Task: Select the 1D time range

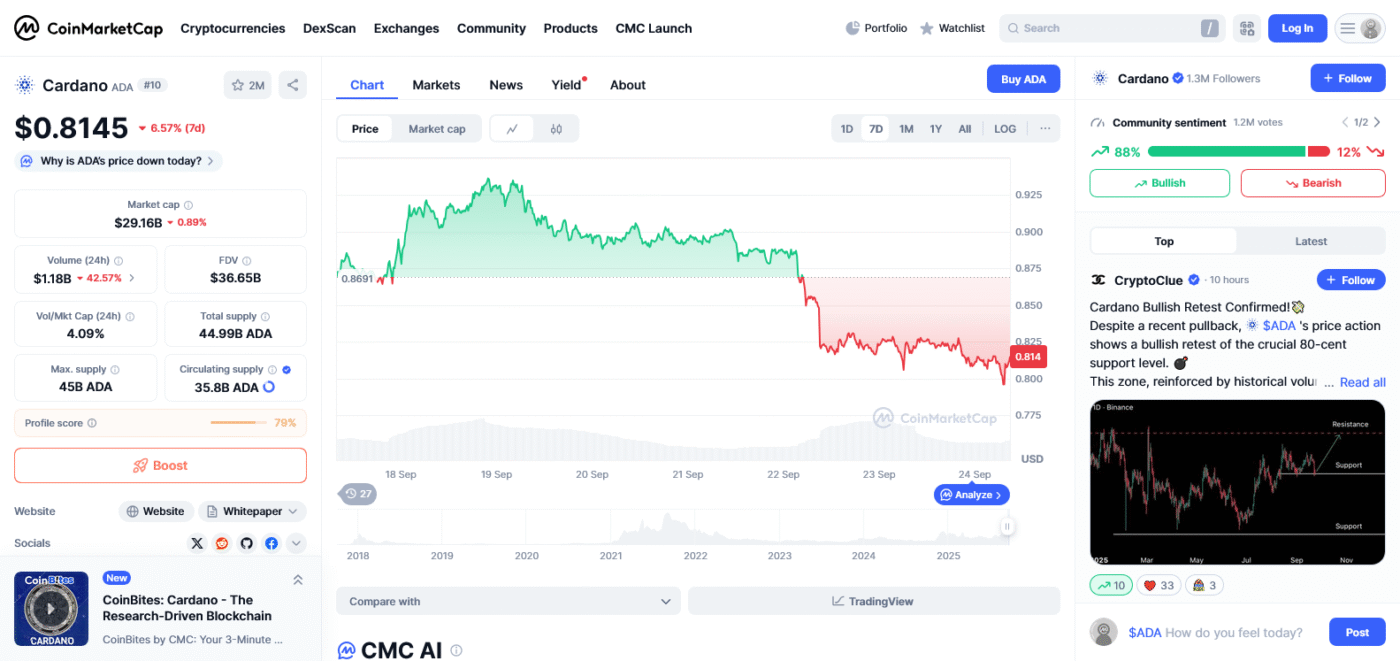Action: [847, 129]
